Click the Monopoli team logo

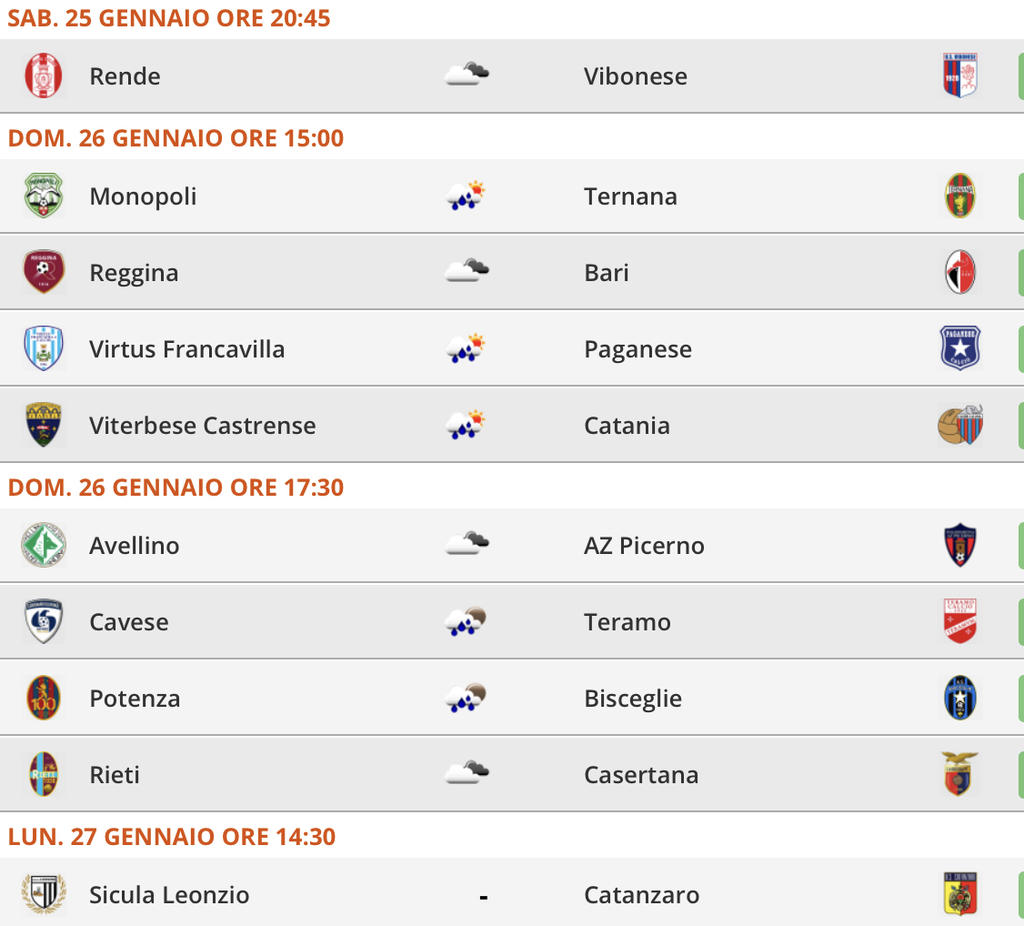pos(43,196)
